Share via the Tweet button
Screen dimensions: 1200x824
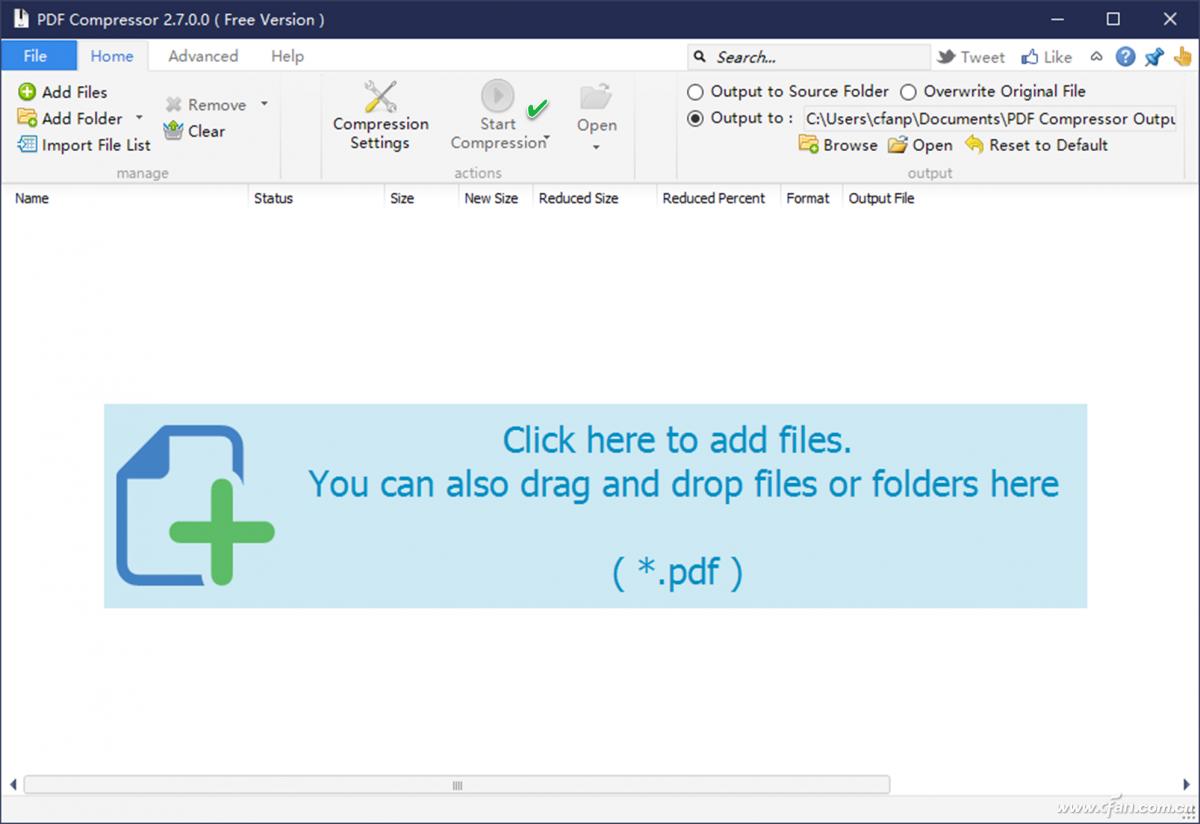[971, 57]
